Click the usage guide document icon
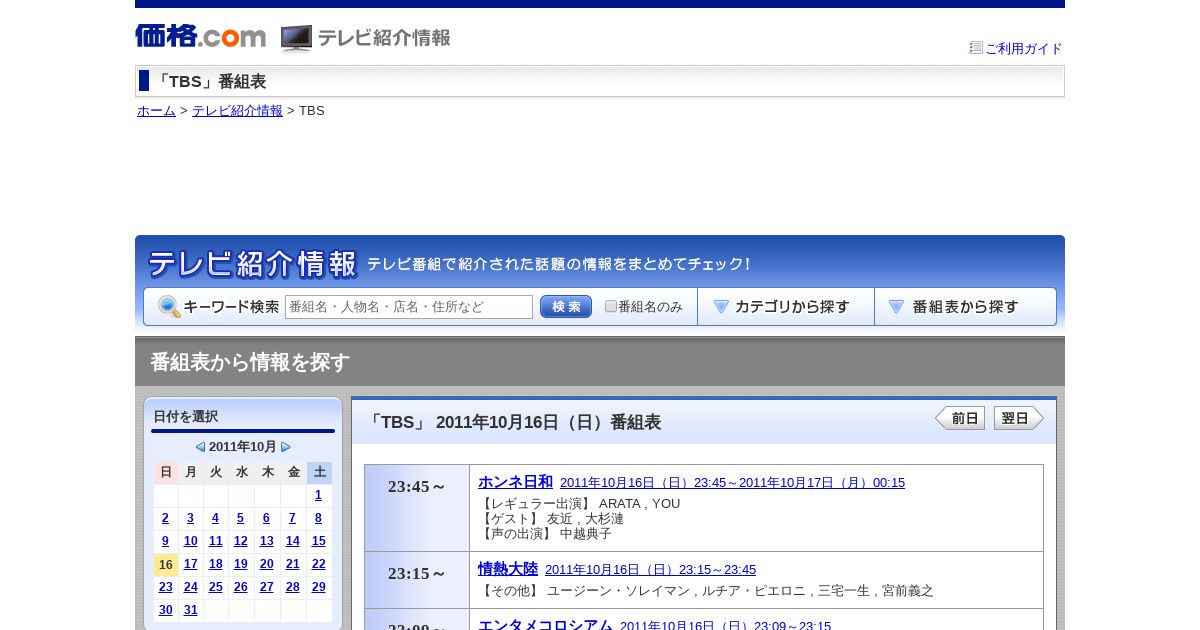The image size is (1200, 630). click(x=976, y=47)
